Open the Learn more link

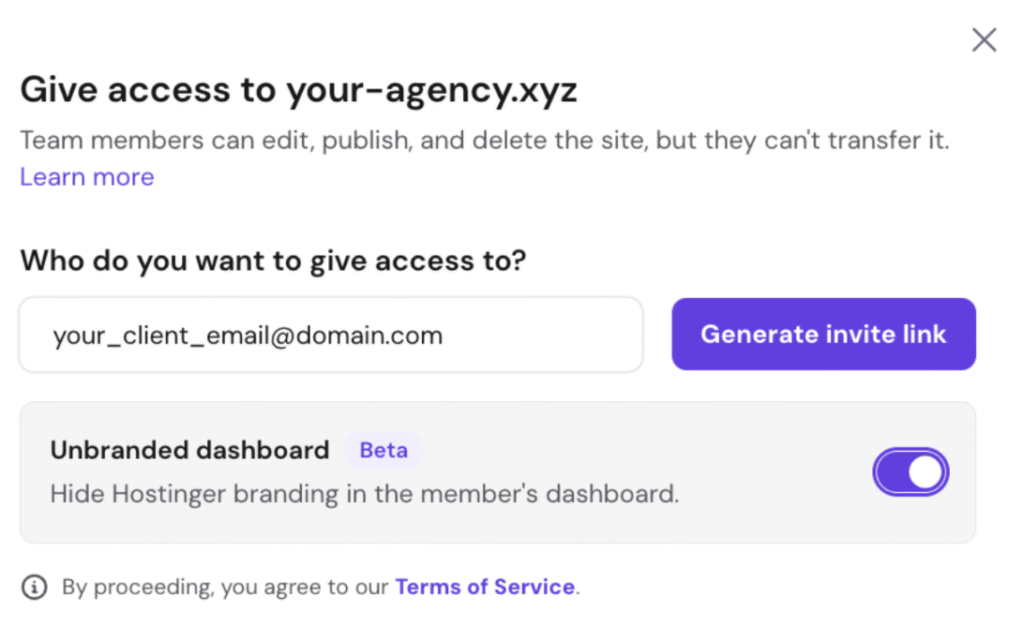tap(87, 177)
